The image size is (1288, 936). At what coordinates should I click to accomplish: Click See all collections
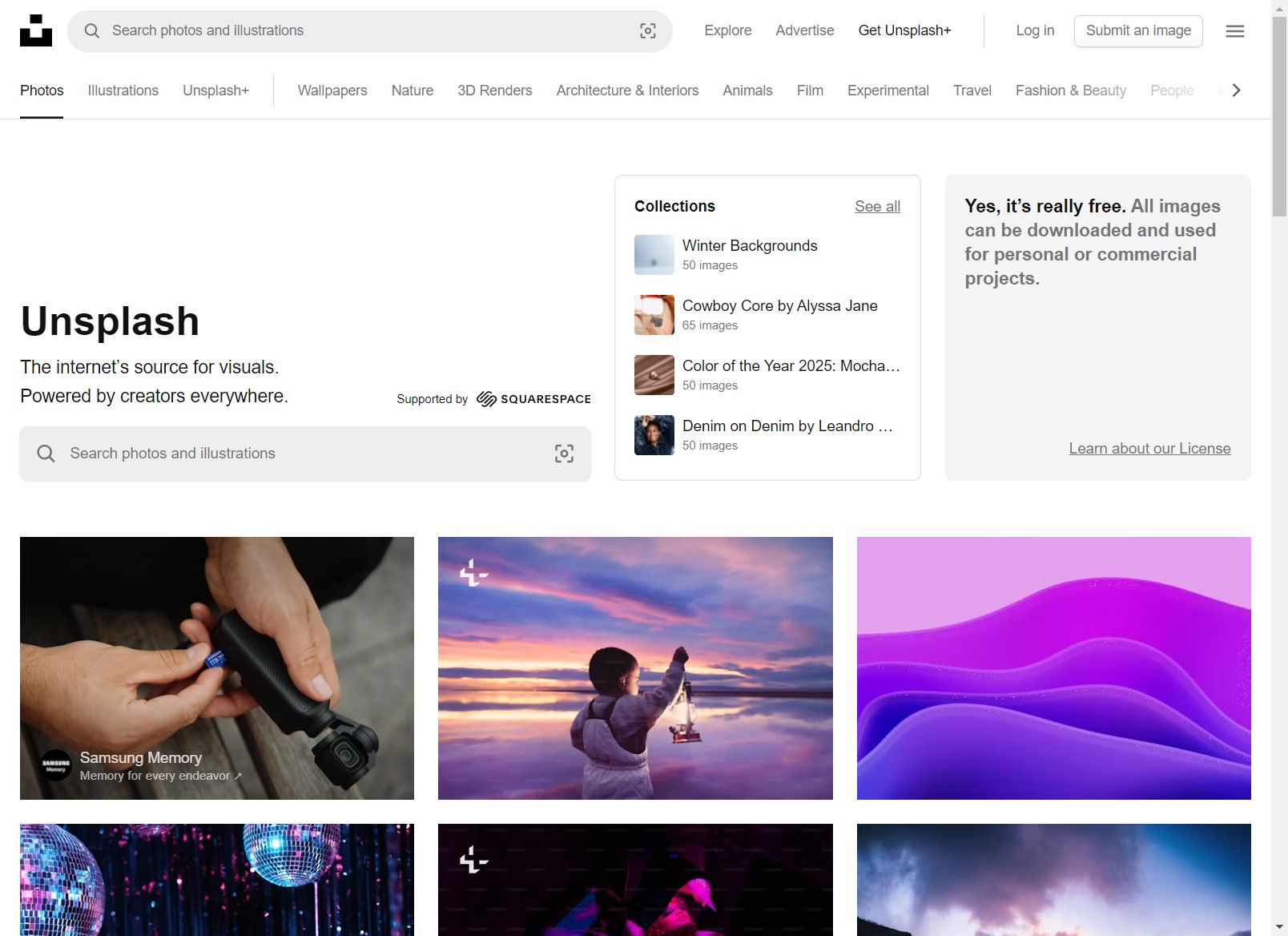(877, 207)
